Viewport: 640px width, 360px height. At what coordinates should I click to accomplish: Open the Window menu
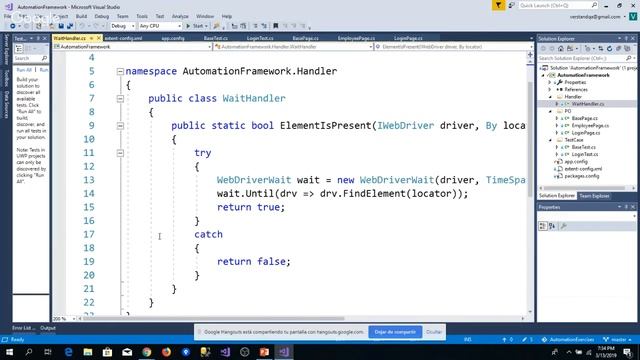pyautogui.click(x=205, y=16)
